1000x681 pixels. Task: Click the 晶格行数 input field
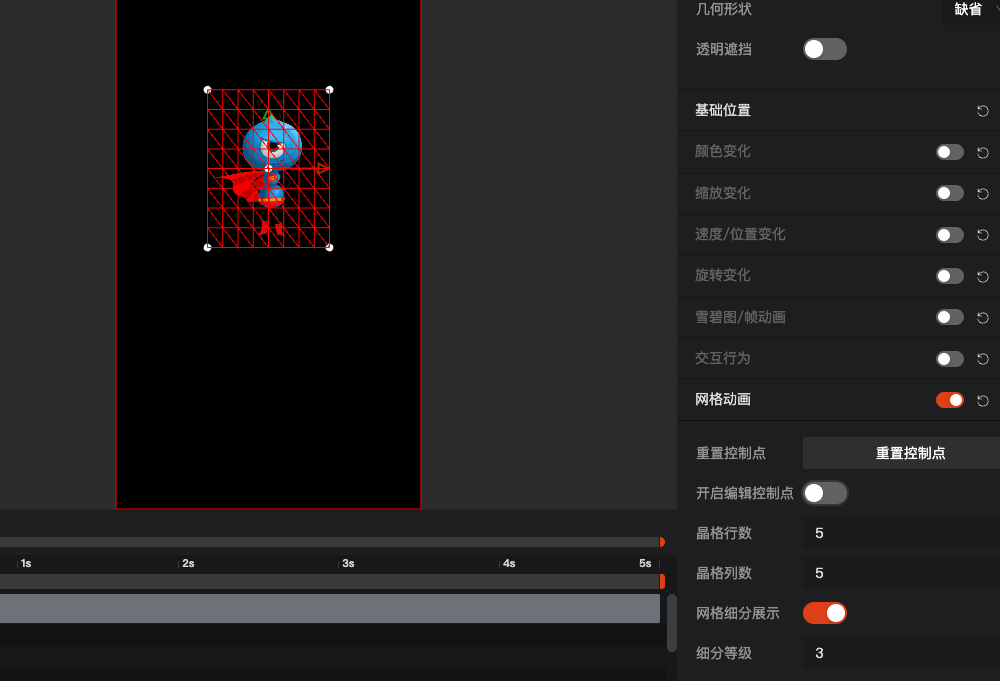tap(901, 533)
